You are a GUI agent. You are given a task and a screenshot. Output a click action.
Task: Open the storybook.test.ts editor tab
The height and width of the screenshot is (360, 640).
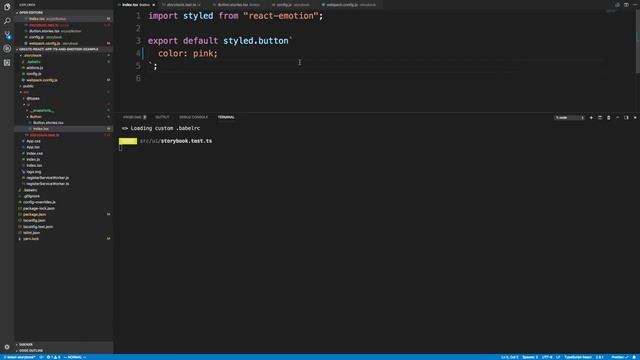click(181, 5)
